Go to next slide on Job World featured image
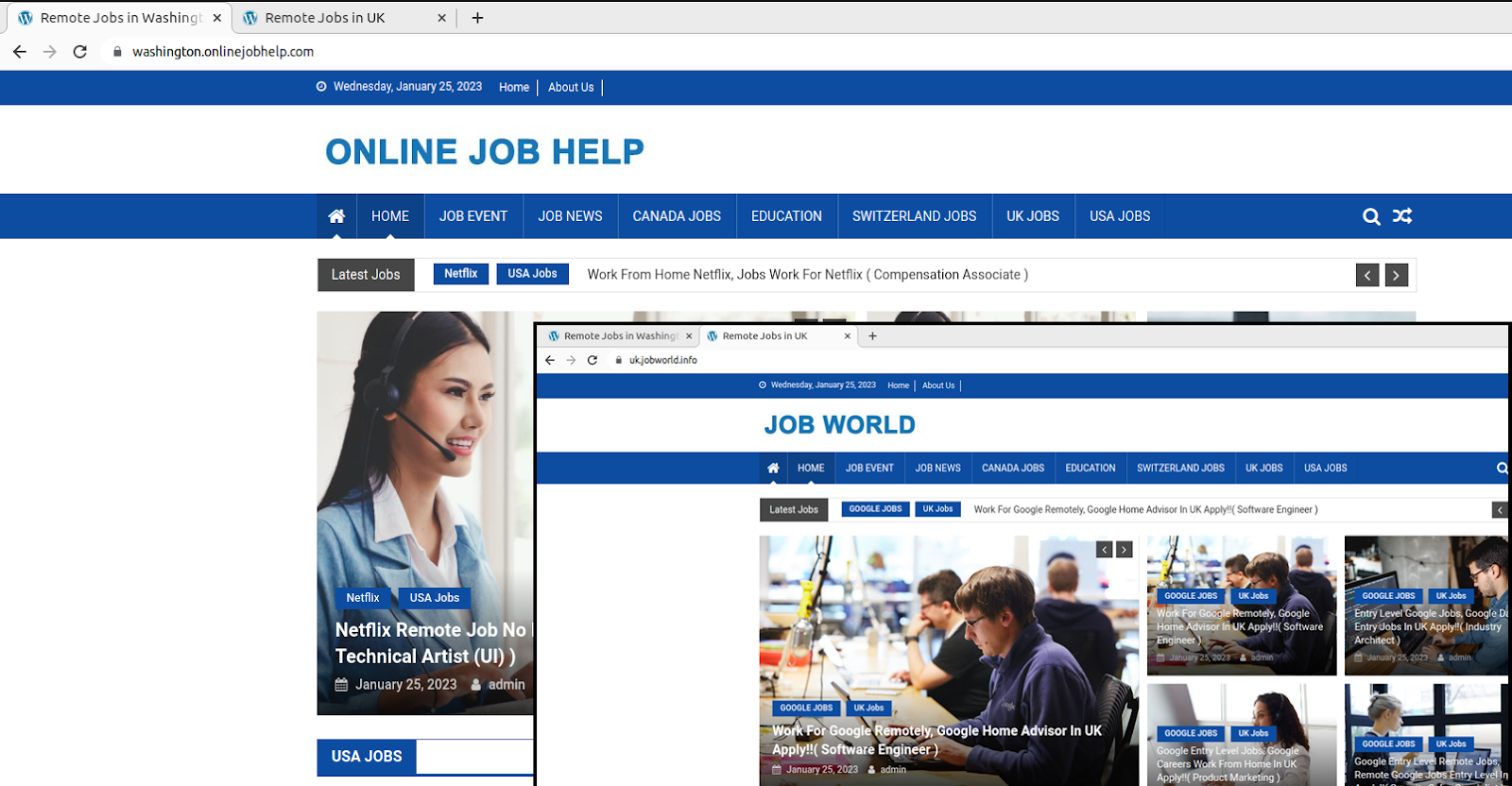 pos(1125,550)
